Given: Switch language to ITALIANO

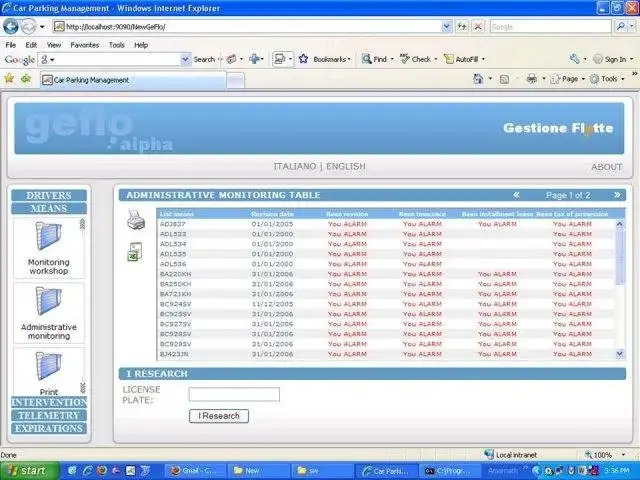Looking at the screenshot, I should pyautogui.click(x=295, y=166).
